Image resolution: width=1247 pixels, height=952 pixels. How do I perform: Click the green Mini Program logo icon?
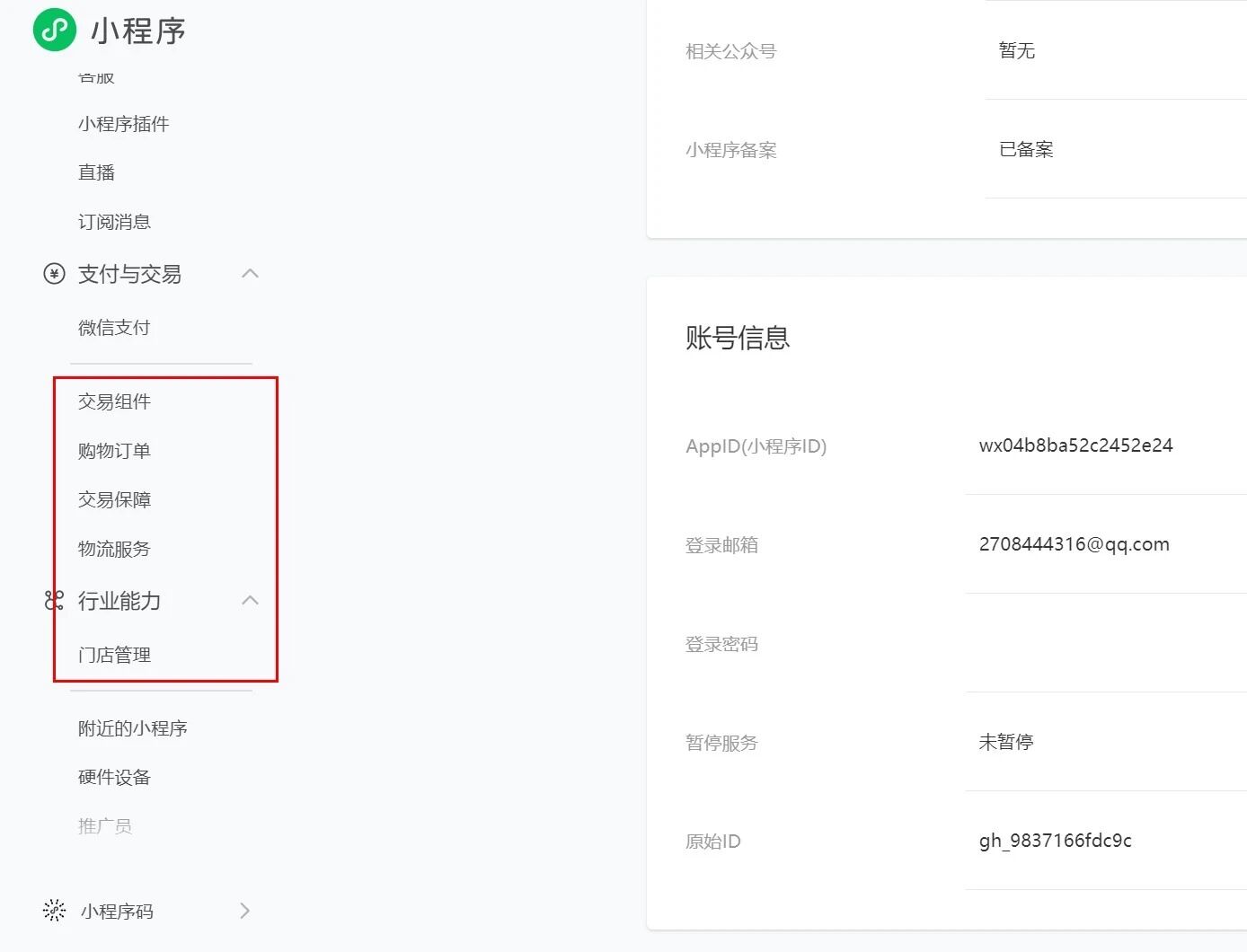(x=55, y=30)
